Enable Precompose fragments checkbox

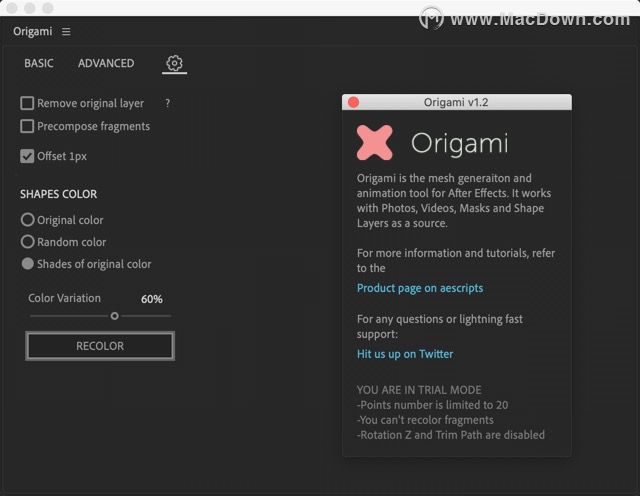(27, 126)
